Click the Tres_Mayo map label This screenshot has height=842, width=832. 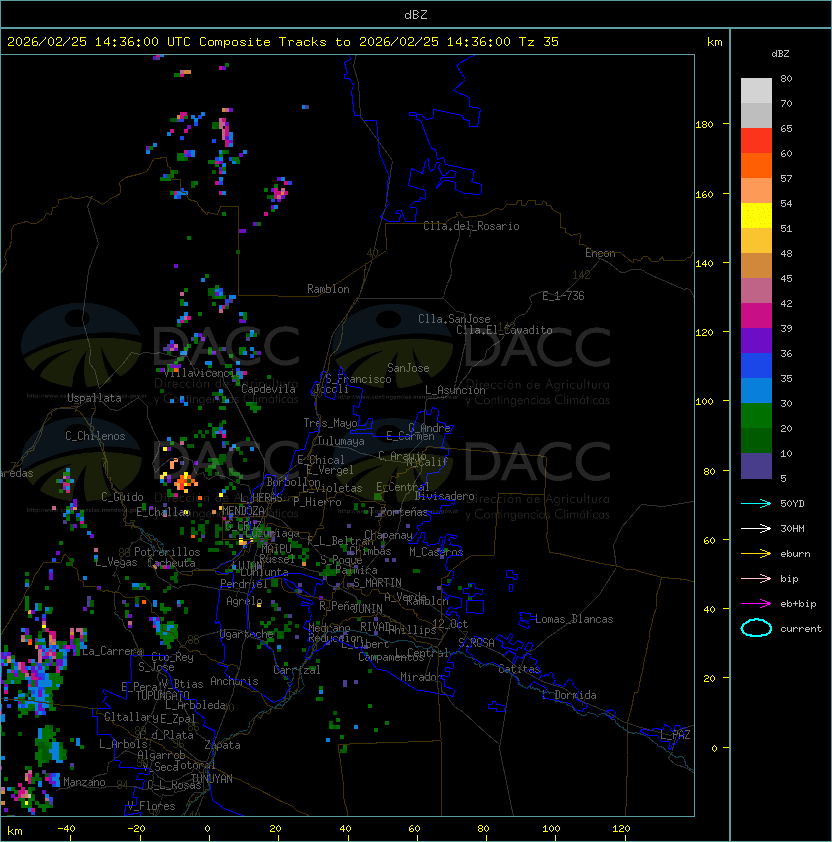click(x=330, y=423)
